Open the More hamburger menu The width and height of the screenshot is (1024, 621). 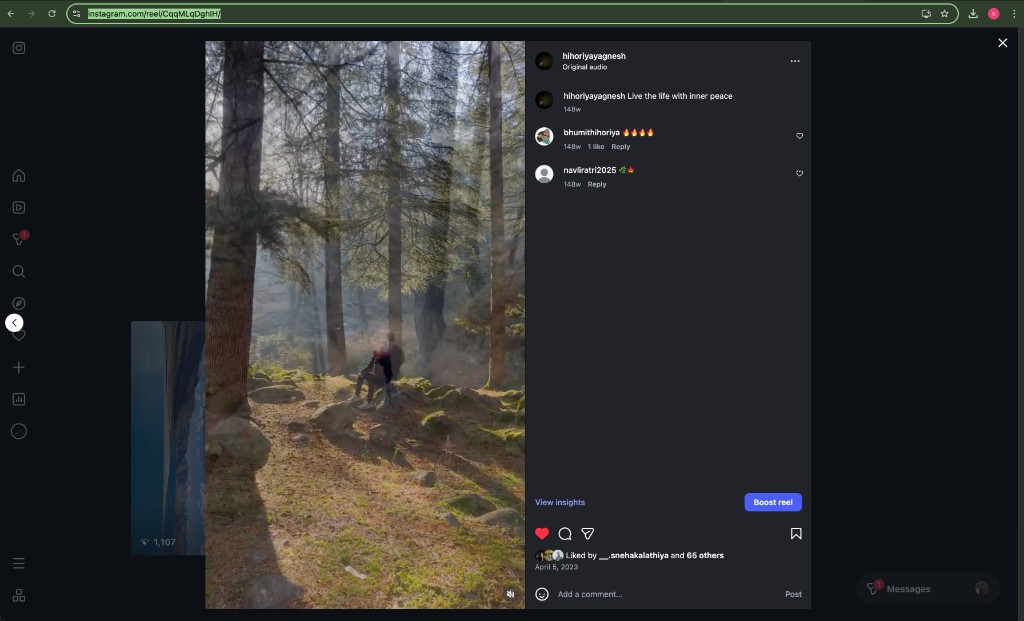(18, 563)
